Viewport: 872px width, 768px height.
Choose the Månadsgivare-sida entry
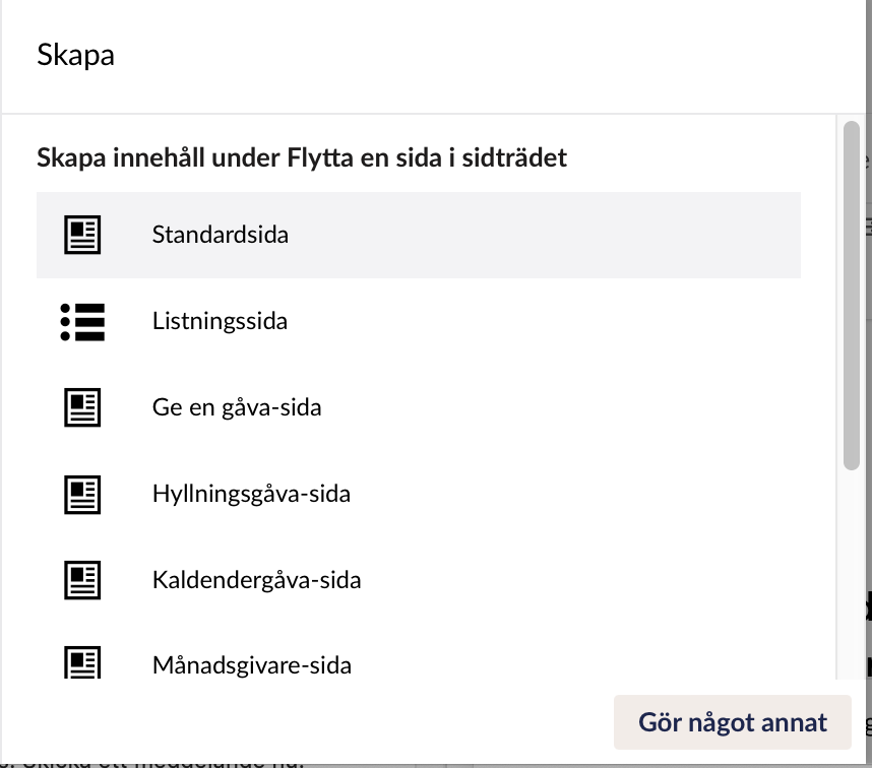[252, 666]
